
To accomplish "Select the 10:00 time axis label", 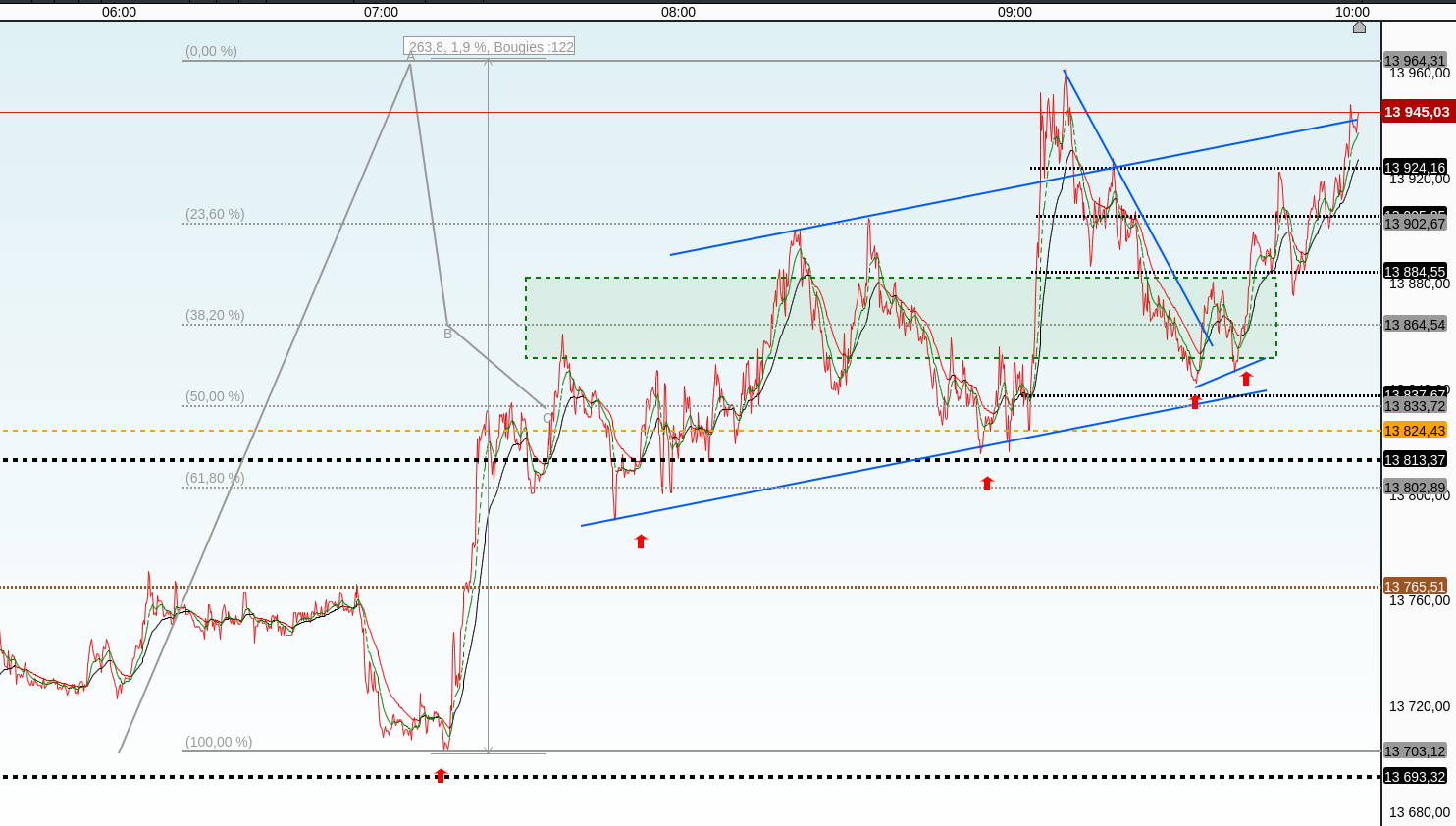I will (1352, 12).
